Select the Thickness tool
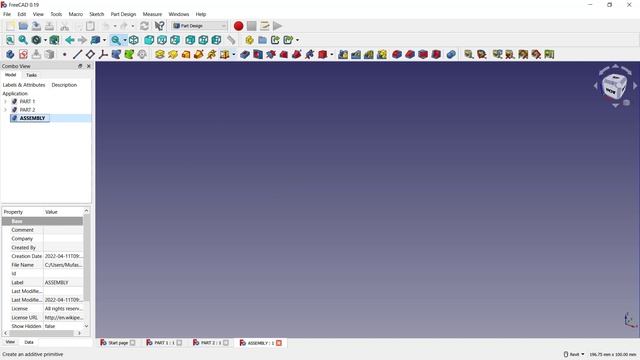Screen dimensions: 640x360 [x=436, y=54]
